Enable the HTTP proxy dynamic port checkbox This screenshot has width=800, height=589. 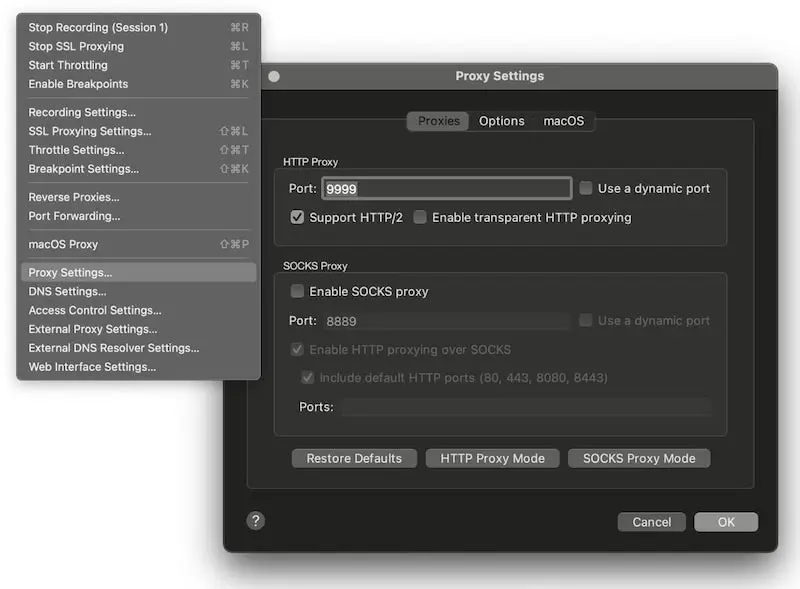[x=586, y=188]
